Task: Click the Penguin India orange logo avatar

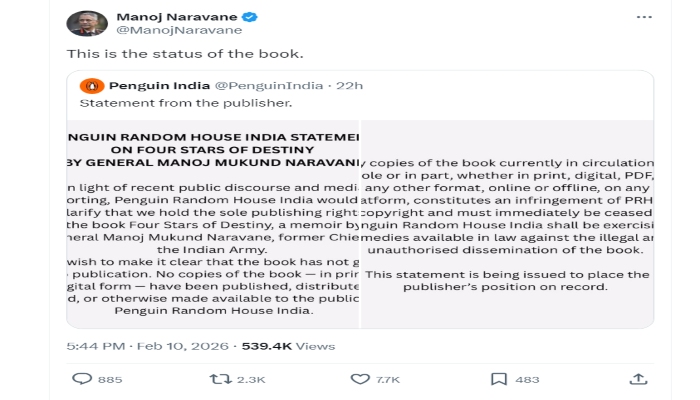Action: pyautogui.click(x=91, y=86)
